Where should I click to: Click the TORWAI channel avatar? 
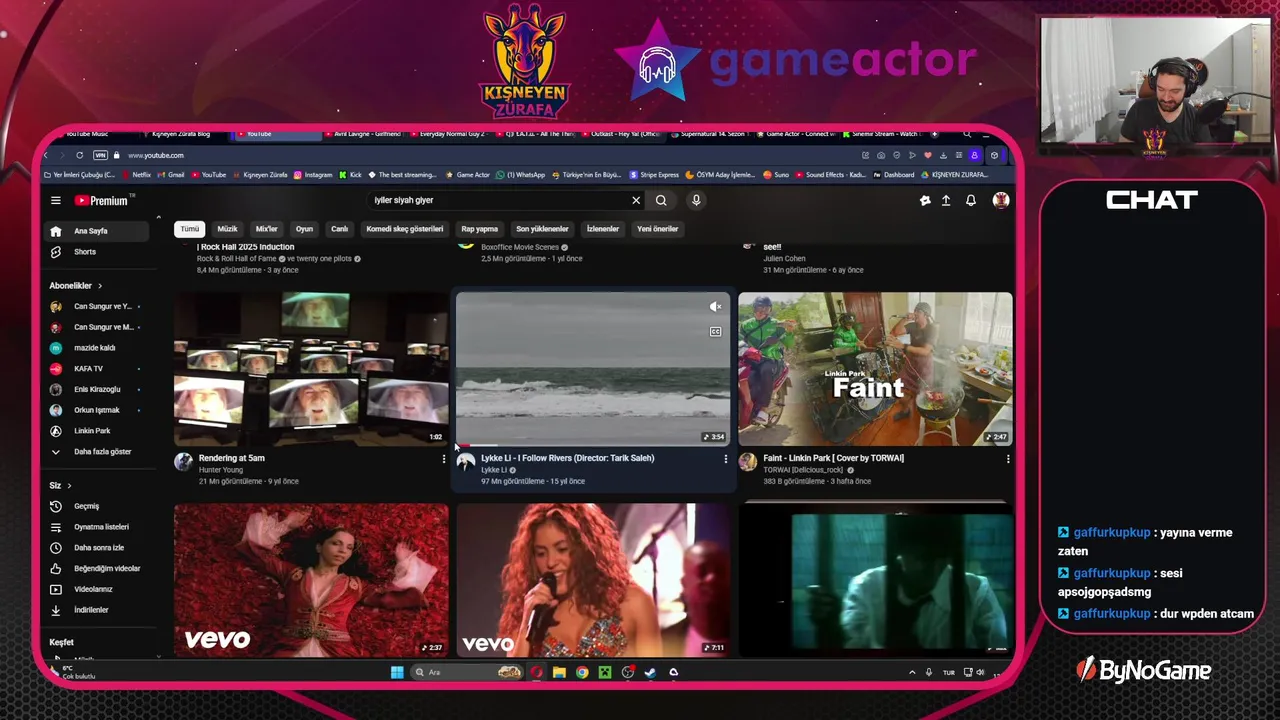click(747, 461)
